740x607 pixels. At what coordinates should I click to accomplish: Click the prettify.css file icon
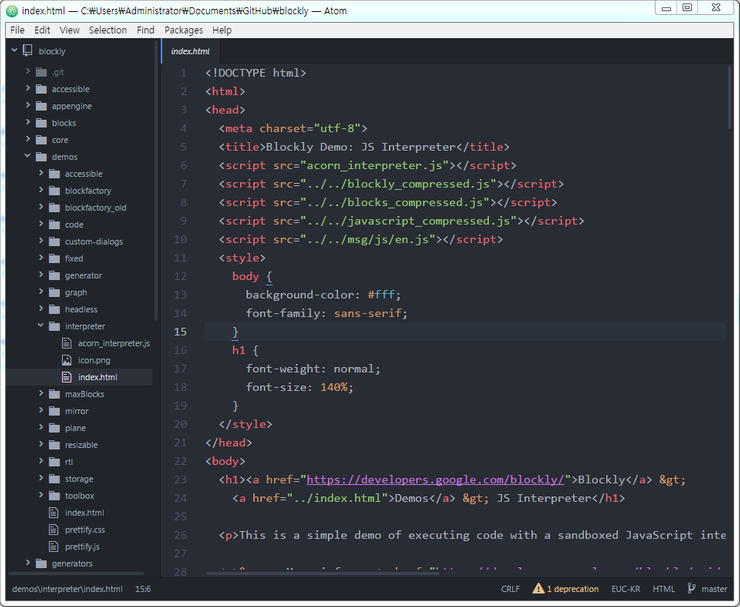pyautogui.click(x=55, y=530)
